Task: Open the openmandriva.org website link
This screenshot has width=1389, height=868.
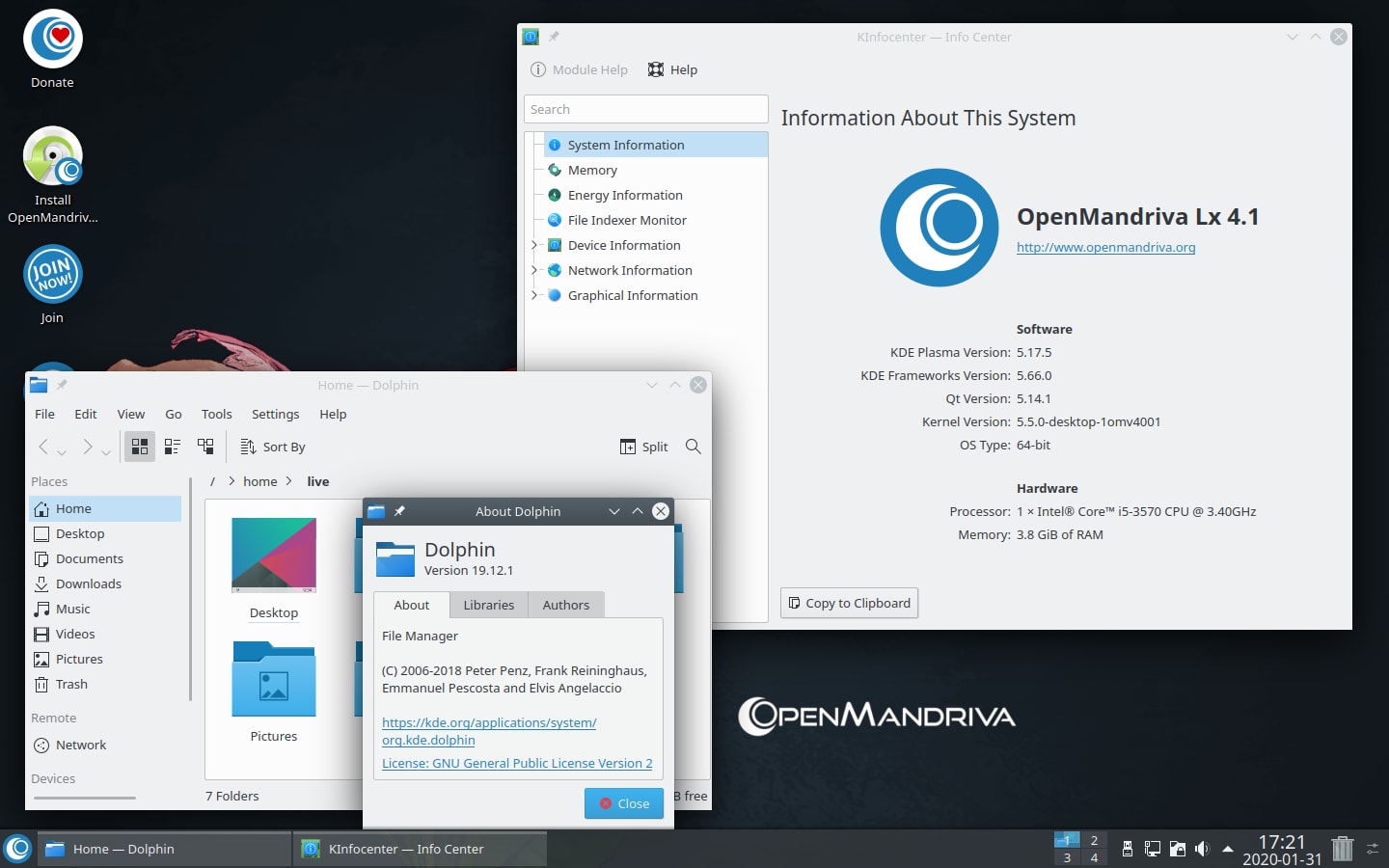Action: (x=1105, y=247)
